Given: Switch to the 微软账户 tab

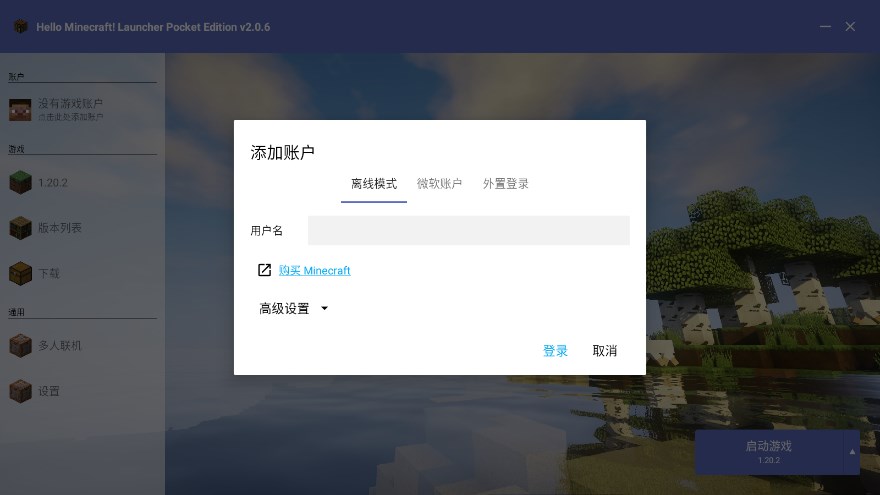Looking at the screenshot, I should 439,184.
